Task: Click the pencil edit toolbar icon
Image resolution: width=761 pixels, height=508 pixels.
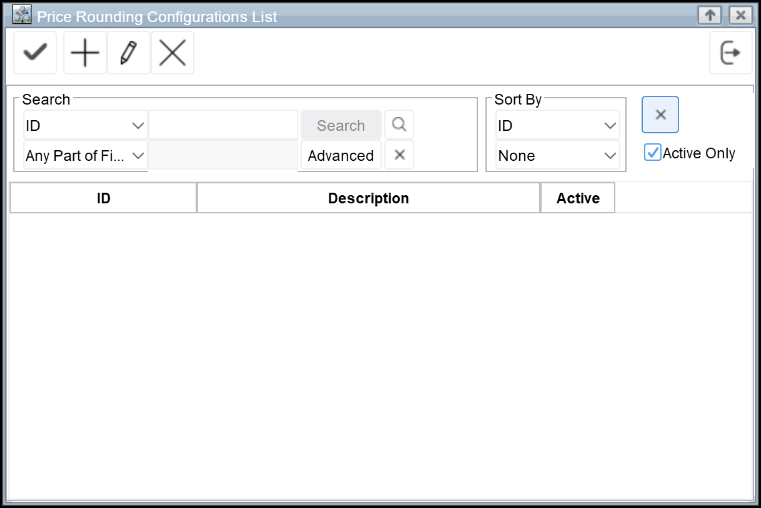Action: 129,53
